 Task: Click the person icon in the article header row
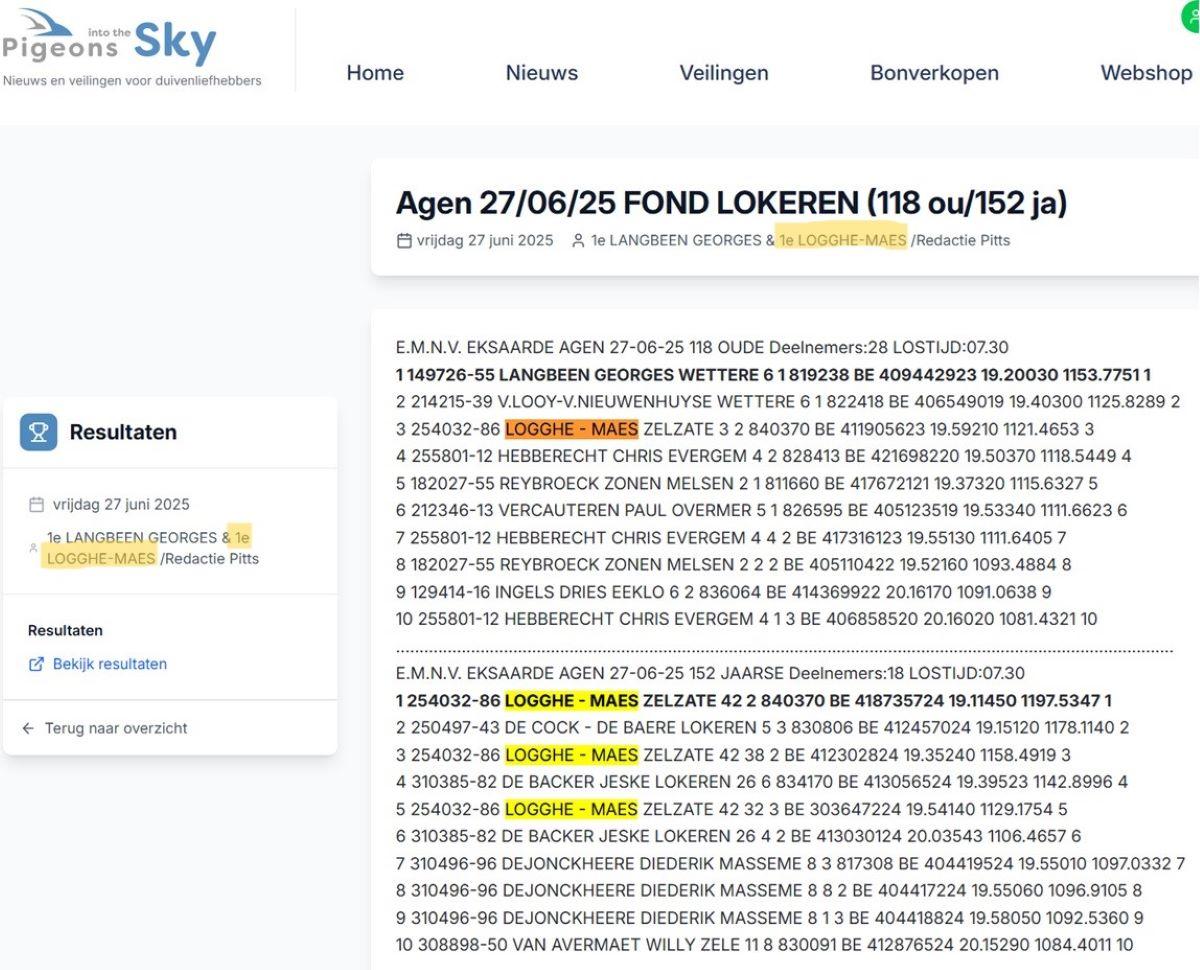click(x=577, y=240)
